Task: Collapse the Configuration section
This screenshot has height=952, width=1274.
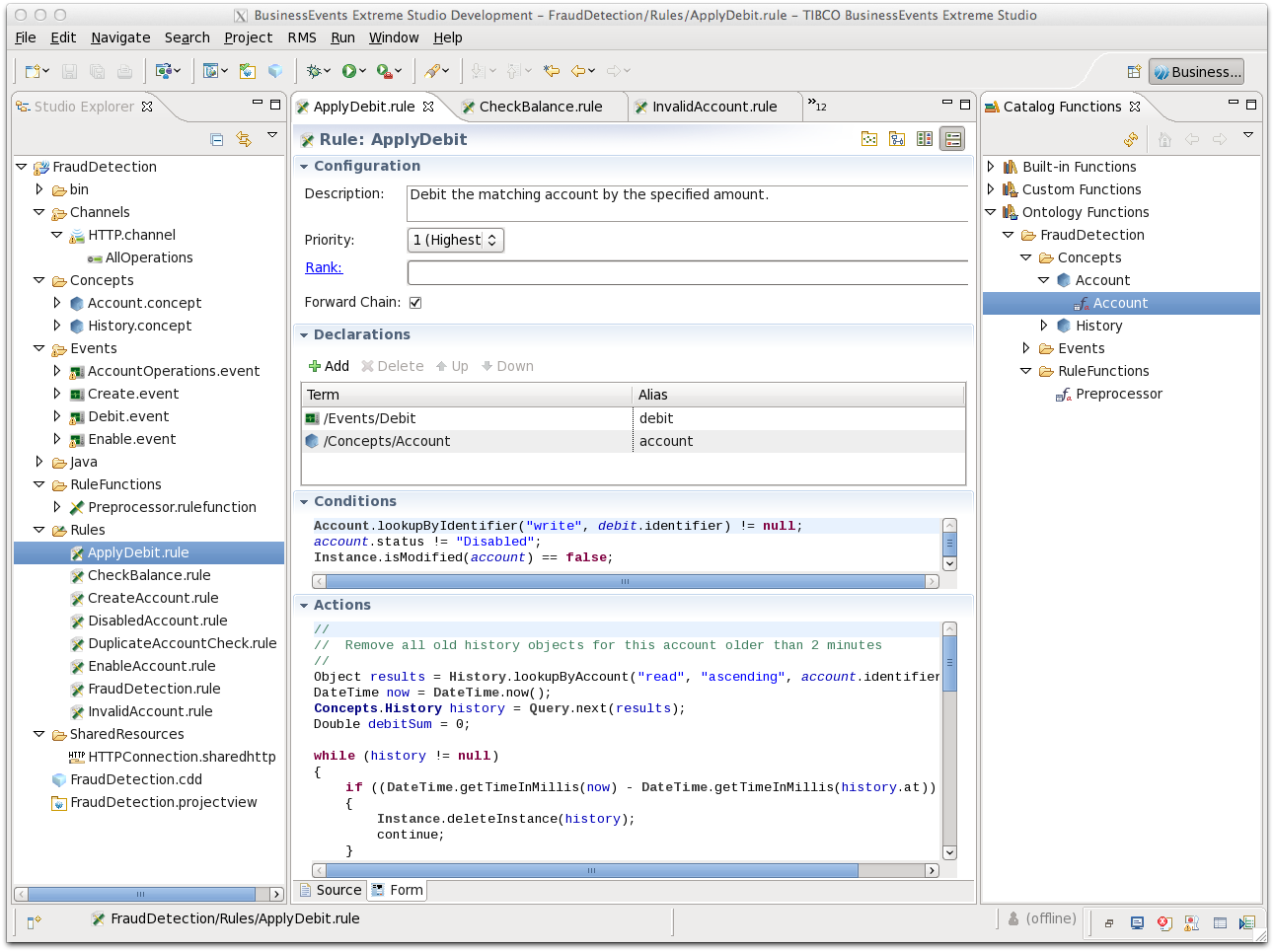Action: (304, 167)
